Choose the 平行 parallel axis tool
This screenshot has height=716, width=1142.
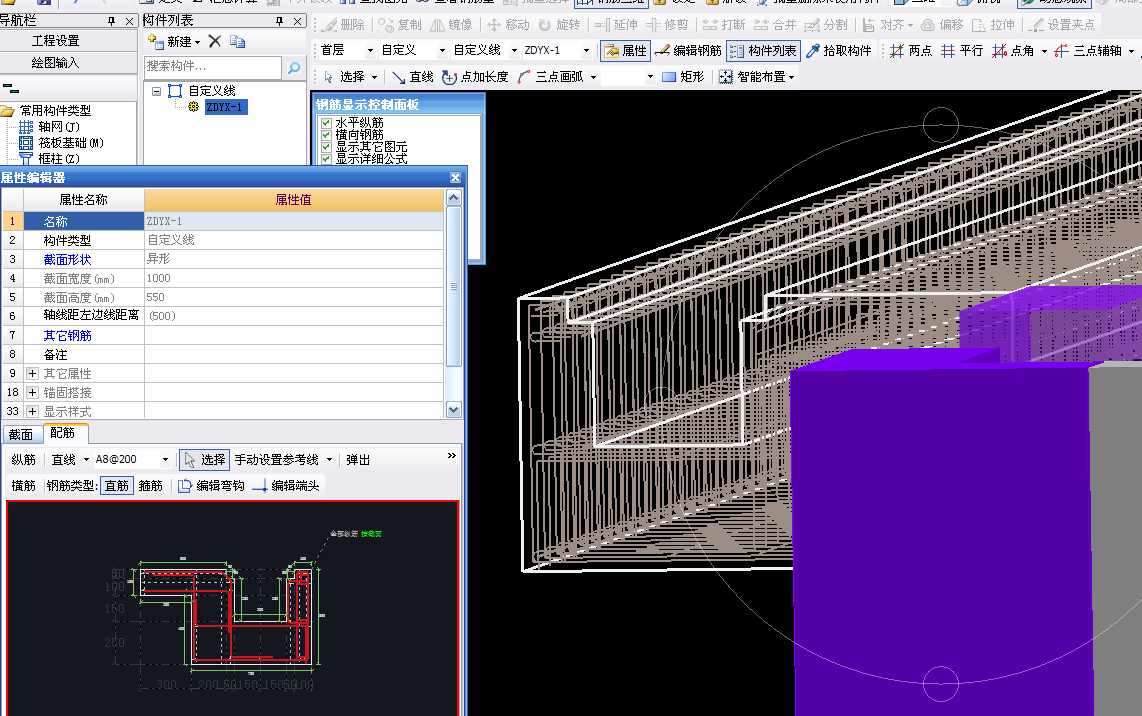pos(961,50)
